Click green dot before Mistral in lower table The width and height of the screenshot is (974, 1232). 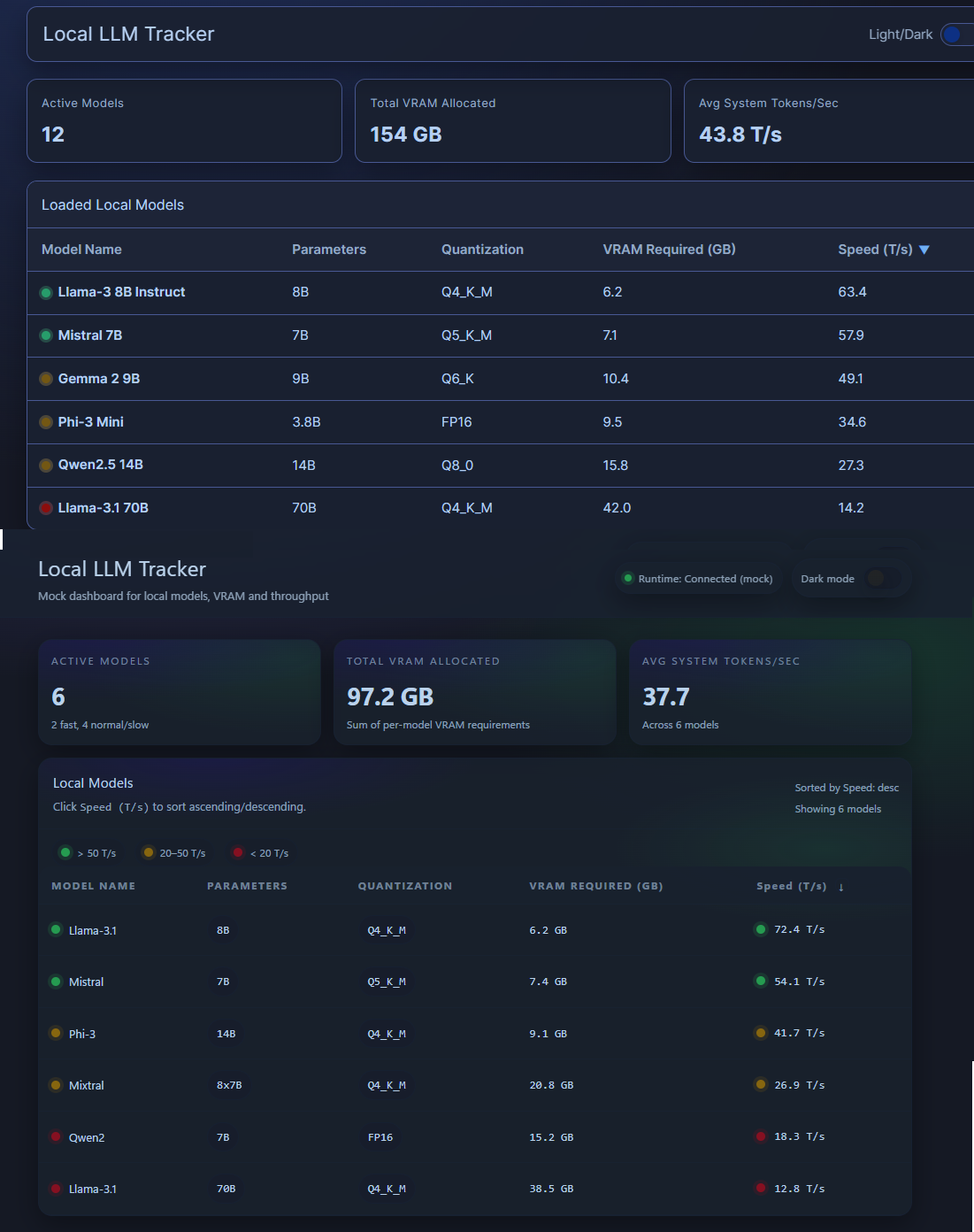point(56,982)
